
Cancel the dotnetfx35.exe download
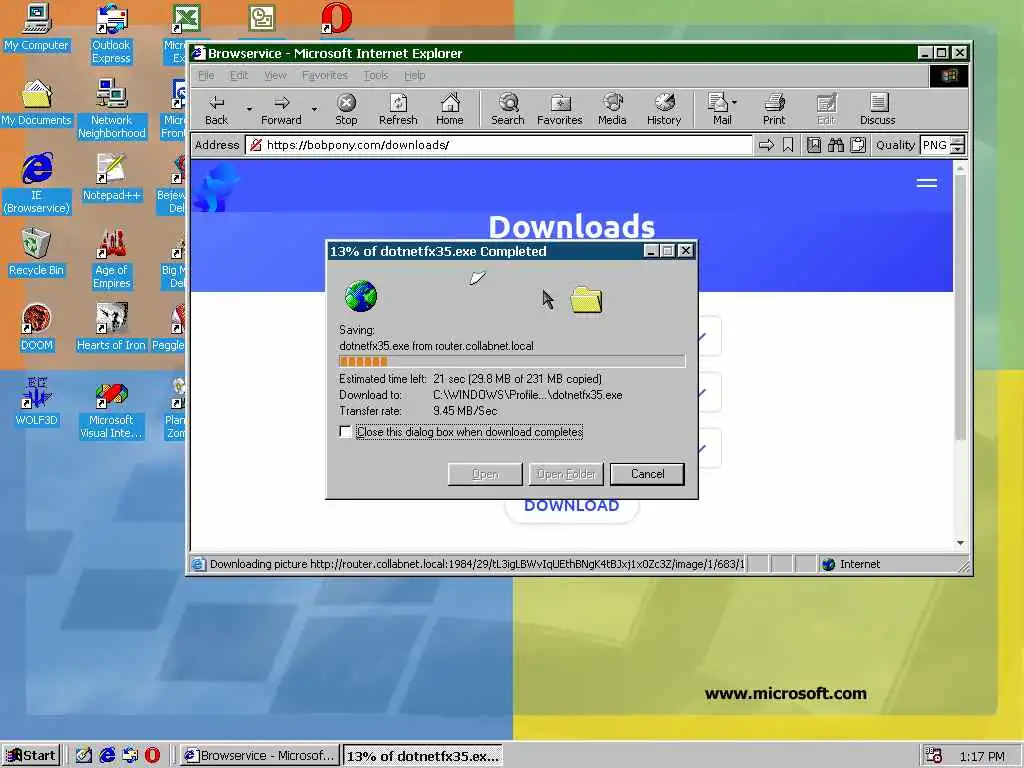point(647,474)
